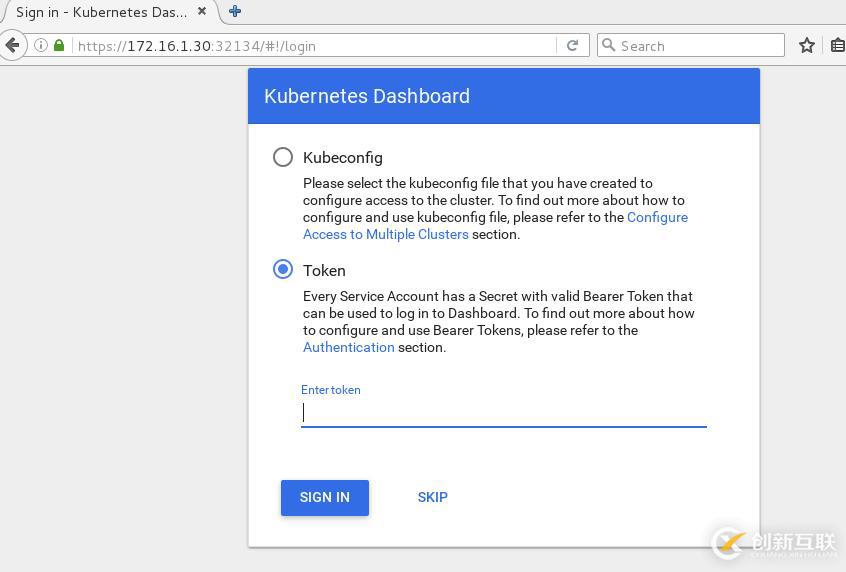Open a new tab with plus icon
The image size is (846, 572).
(x=235, y=11)
